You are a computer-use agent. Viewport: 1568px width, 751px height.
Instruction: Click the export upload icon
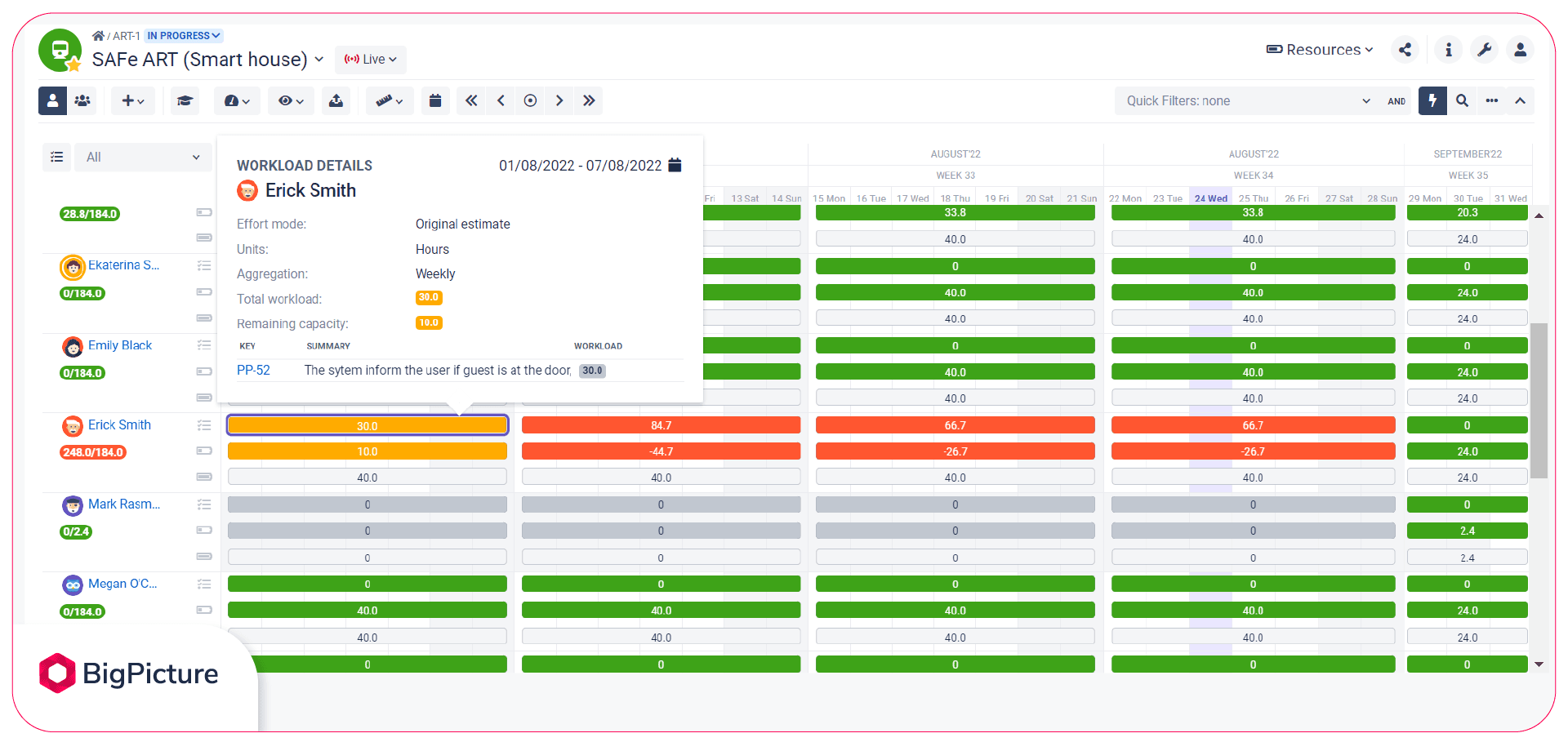point(336,100)
